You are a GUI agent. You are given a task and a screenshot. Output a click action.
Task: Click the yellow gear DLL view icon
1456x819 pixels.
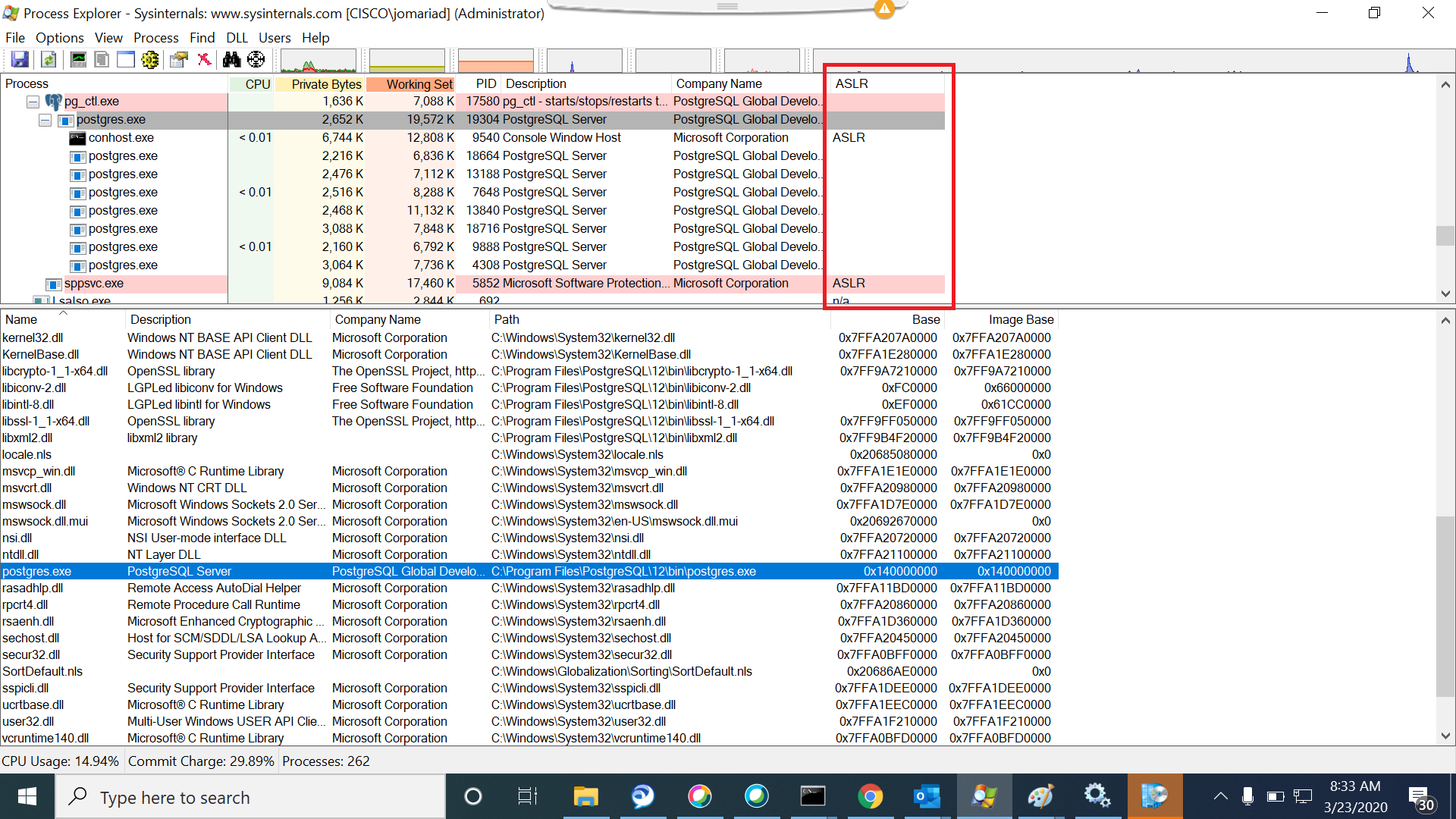tap(150, 59)
